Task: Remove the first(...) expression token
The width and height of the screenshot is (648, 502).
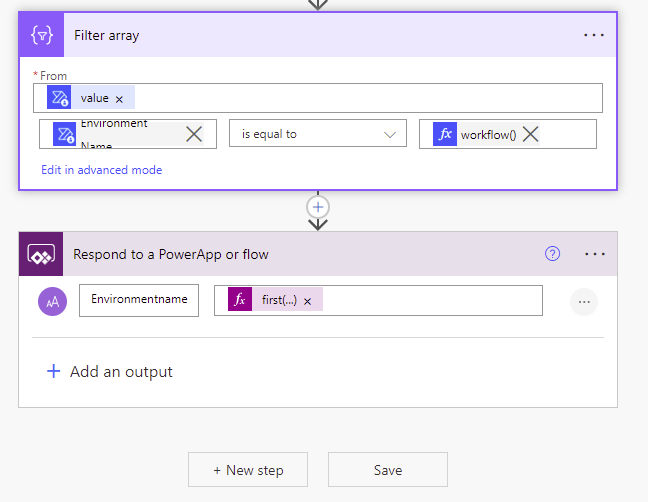Action: point(307,301)
